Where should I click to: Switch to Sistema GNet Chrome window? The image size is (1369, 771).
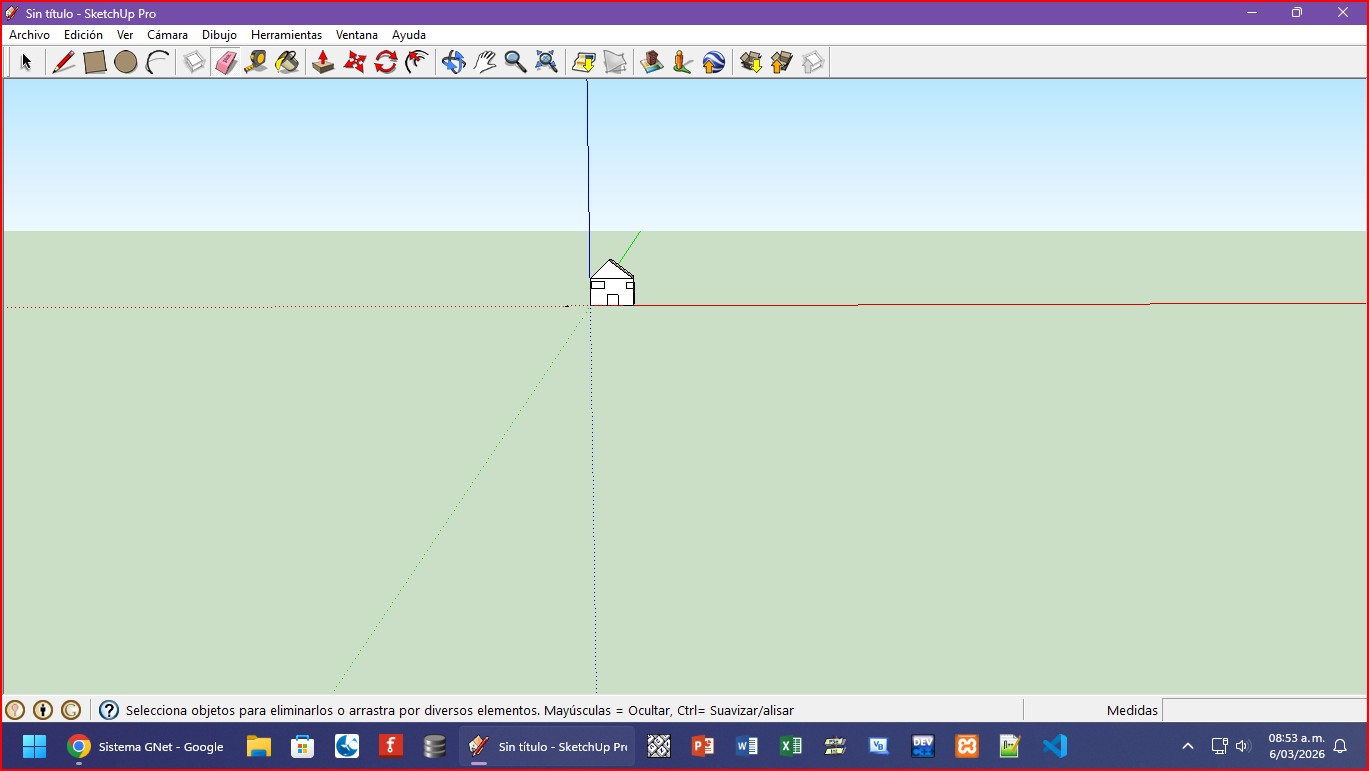point(146,746)
